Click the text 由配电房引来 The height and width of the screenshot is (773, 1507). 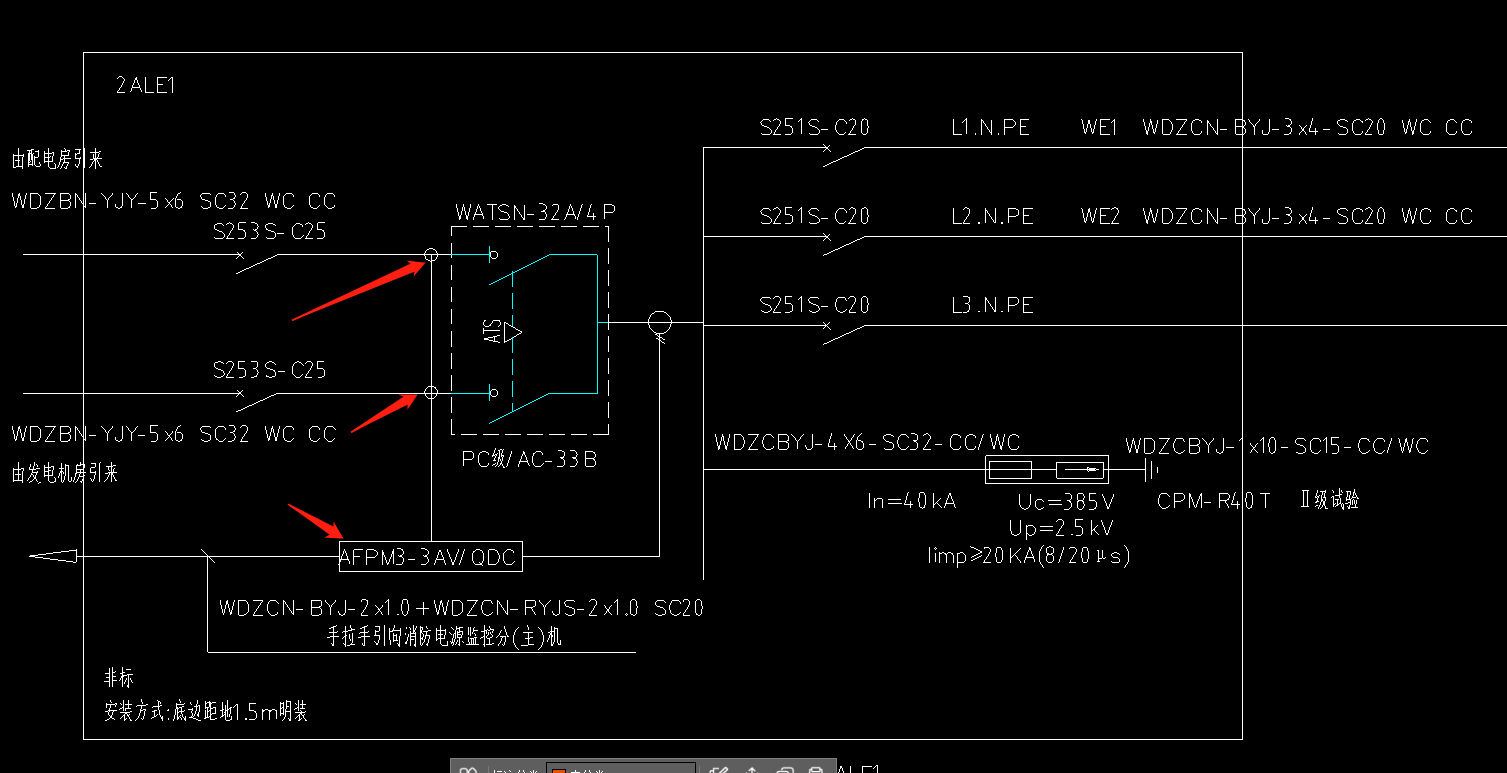point(57,159)
